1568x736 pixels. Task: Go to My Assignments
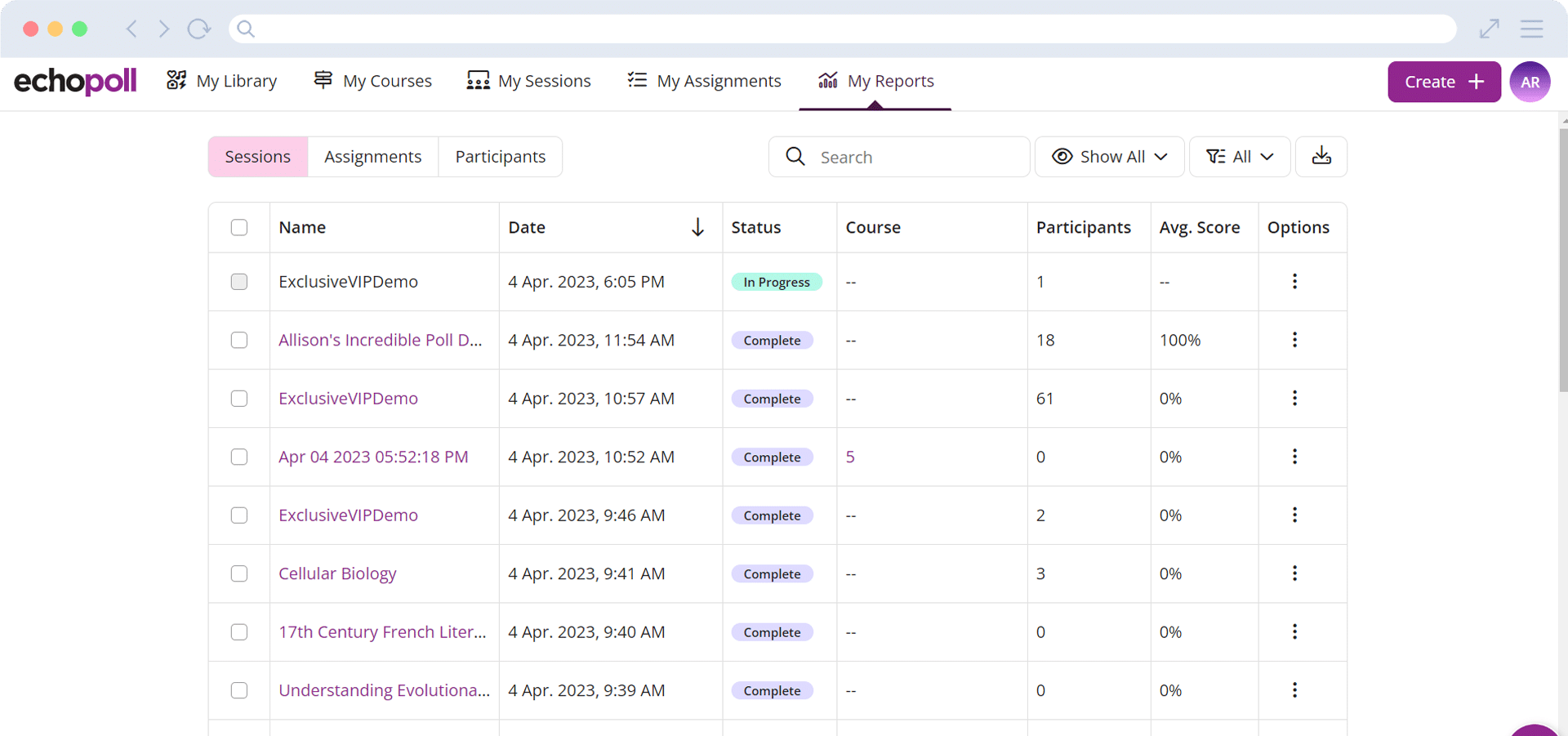click(x=704, y=81)
